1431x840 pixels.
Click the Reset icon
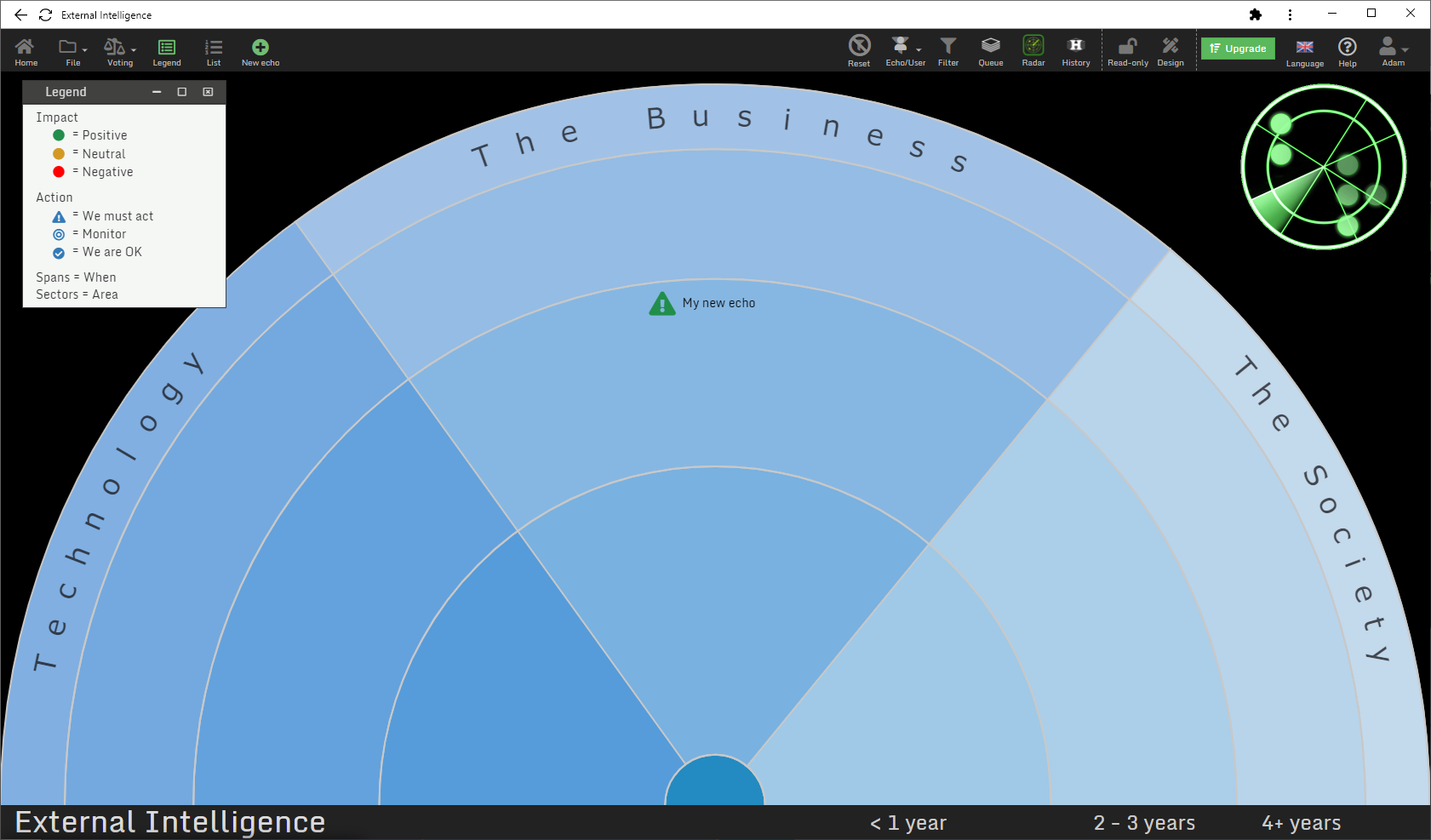[859, 51]
